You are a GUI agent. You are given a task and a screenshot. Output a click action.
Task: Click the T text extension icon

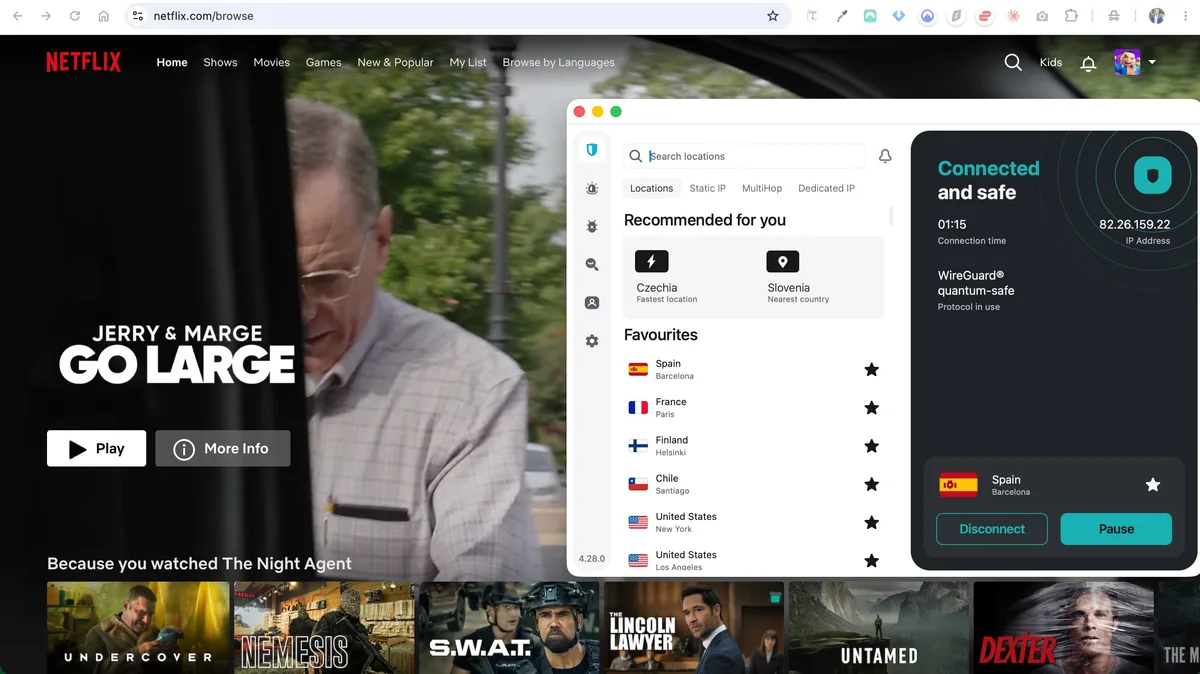pos(813,16)
